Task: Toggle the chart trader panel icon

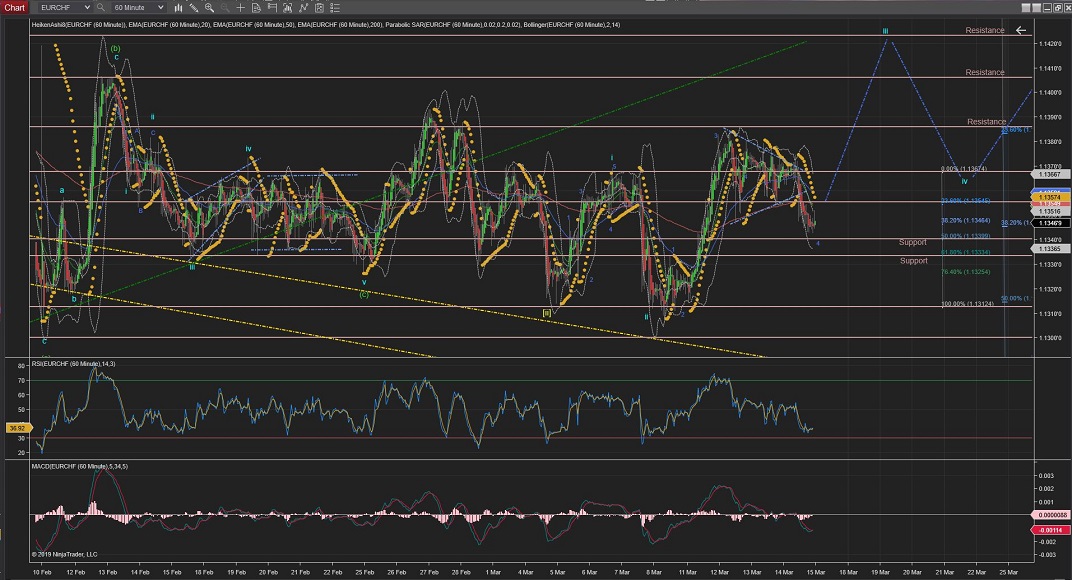Action: click(x=271, y=8)
